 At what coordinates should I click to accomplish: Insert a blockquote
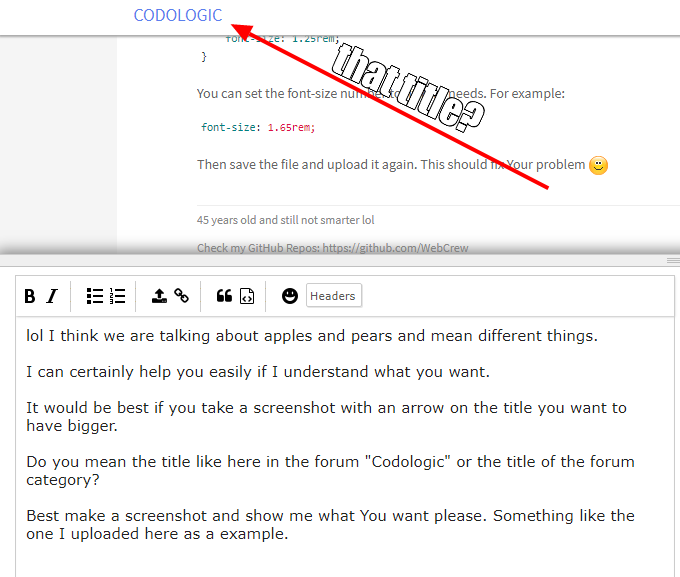click(224, 296)
